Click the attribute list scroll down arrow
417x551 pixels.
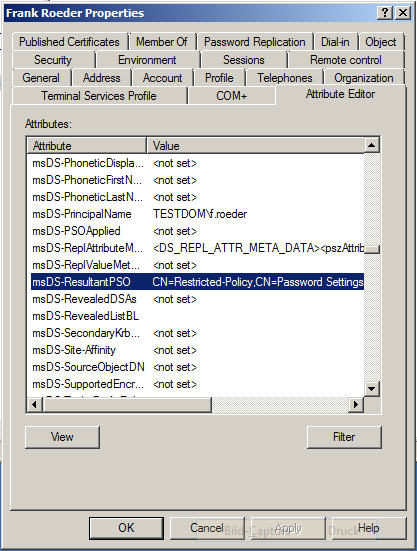372,389
